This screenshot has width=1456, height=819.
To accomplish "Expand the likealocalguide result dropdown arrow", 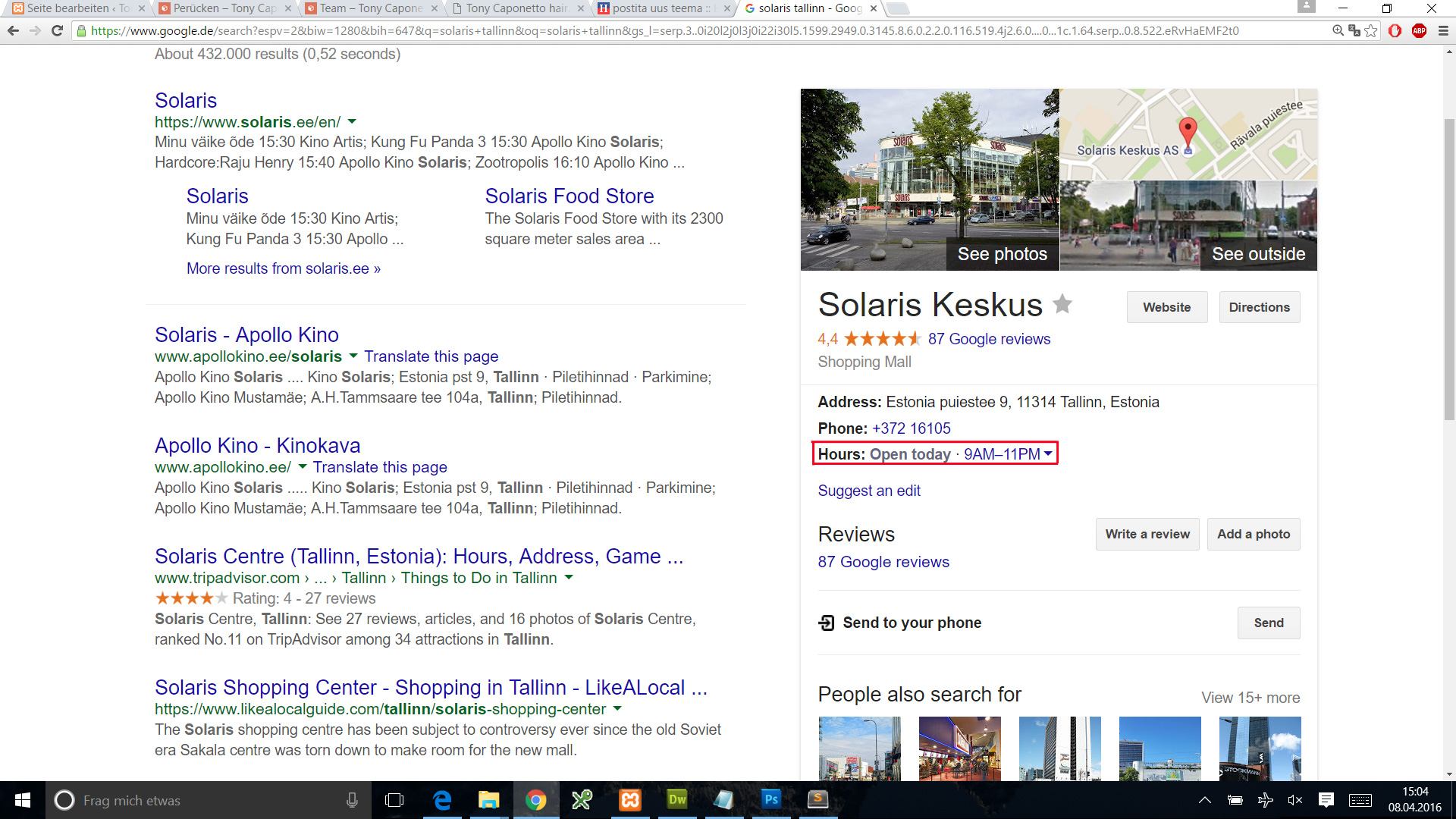I will (x=617, y=709).
